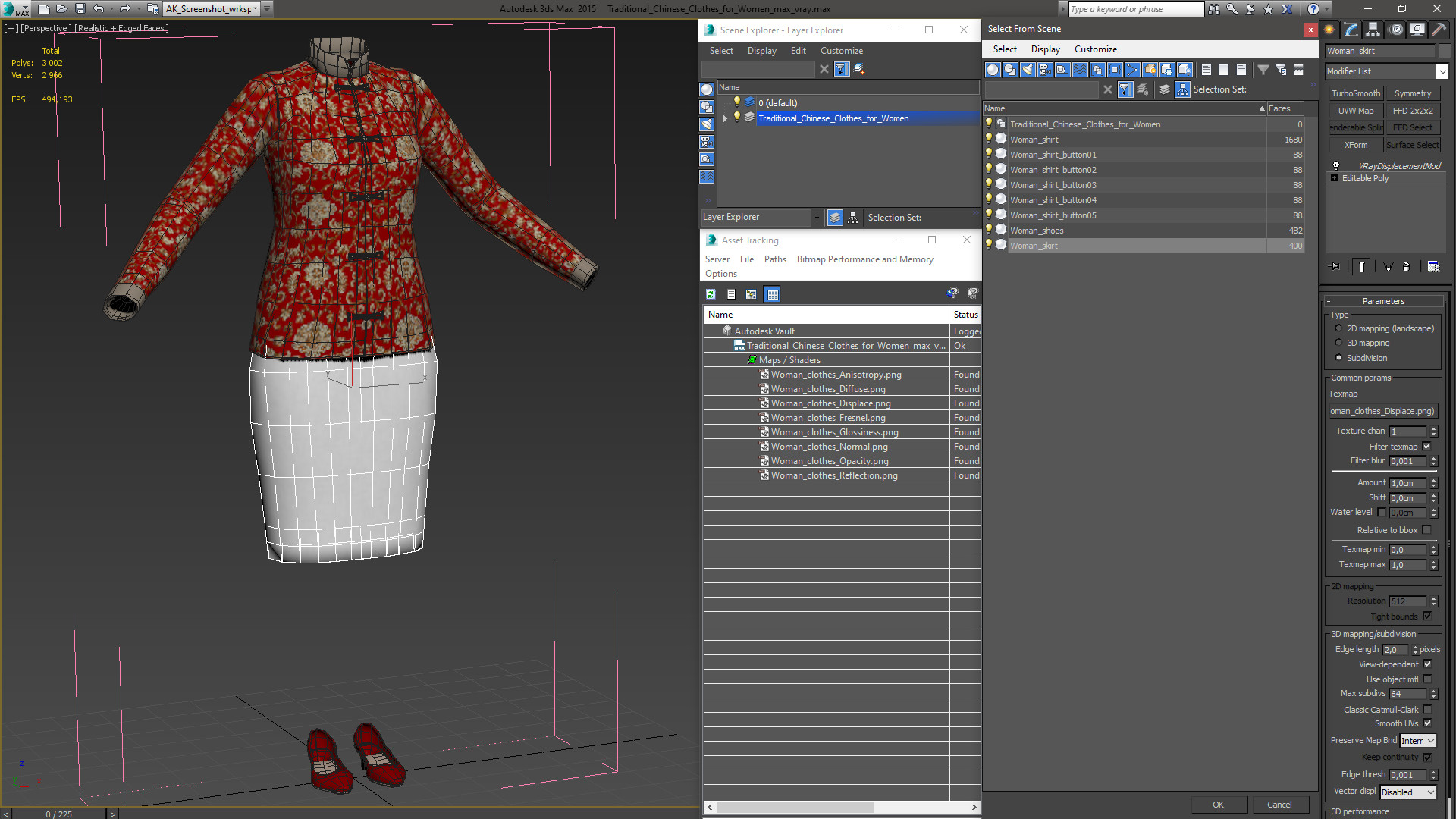This screenshot has width=1456, height=819.
Task: Open the Display menu in Select From Scene
Action: pos(1045,49)
